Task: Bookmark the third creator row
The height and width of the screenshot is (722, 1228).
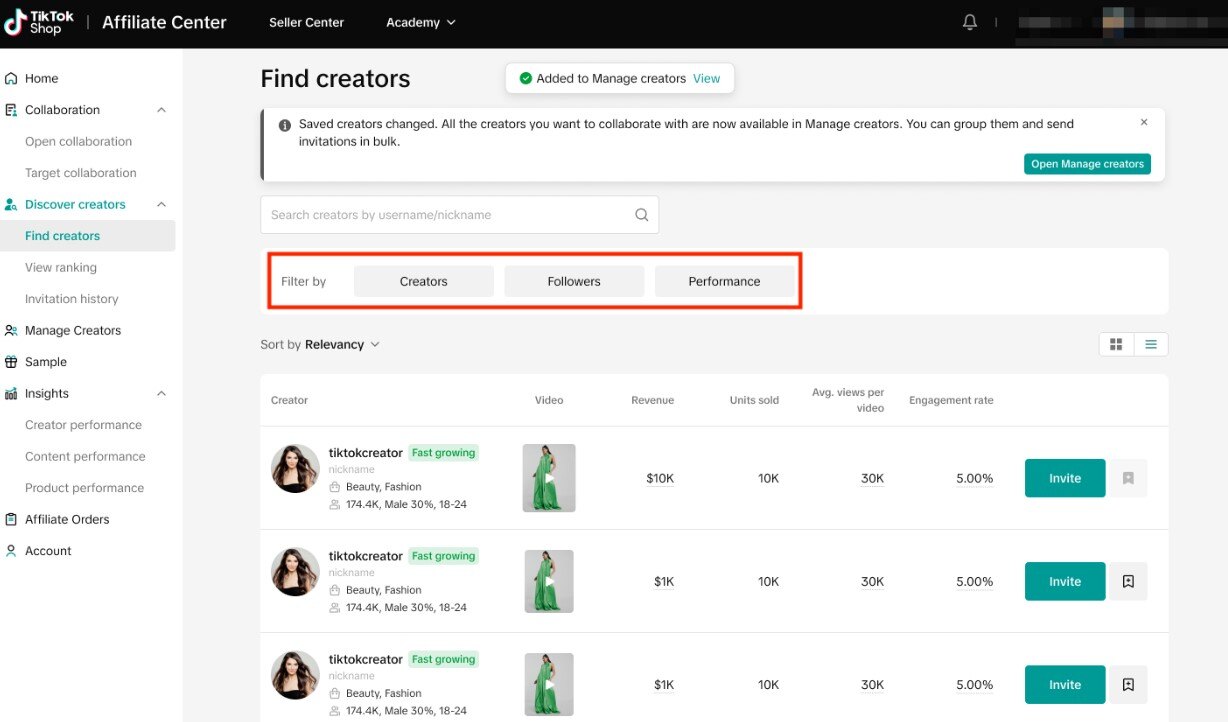Action: point(1128,685)
